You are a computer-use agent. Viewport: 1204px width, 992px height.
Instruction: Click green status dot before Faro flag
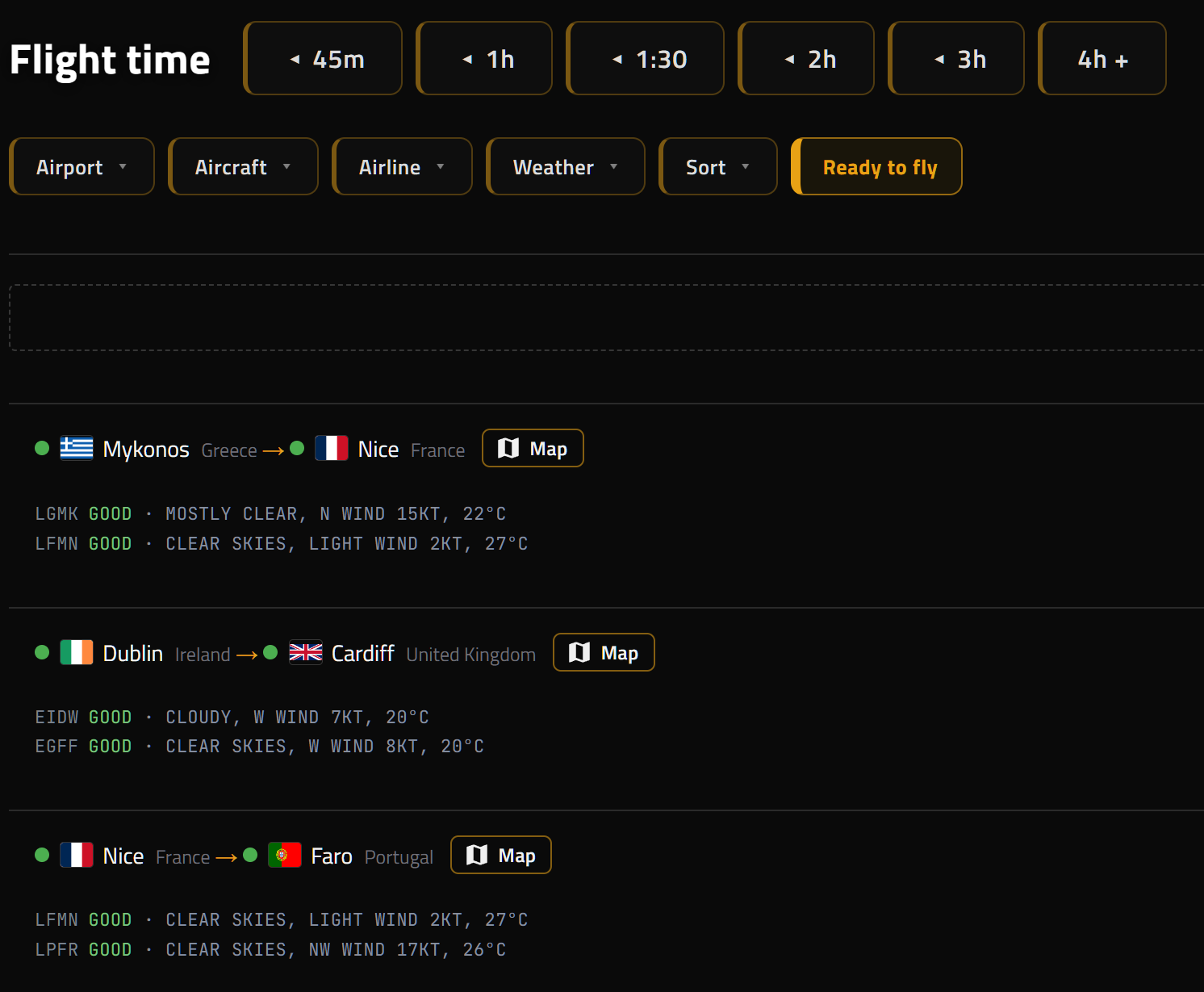(250, 854)
